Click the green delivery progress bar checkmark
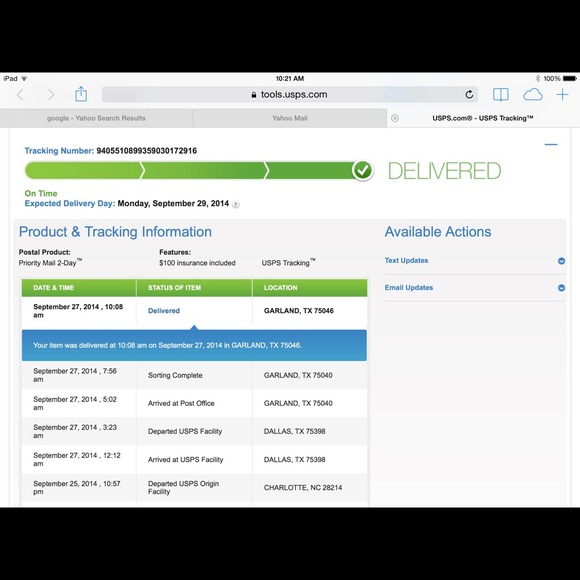 (x=362, y=170)
